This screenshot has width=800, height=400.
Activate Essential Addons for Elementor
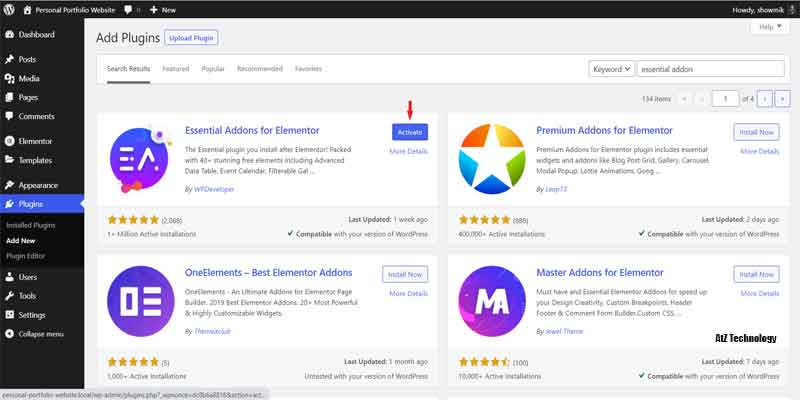[x=410, y=132]
